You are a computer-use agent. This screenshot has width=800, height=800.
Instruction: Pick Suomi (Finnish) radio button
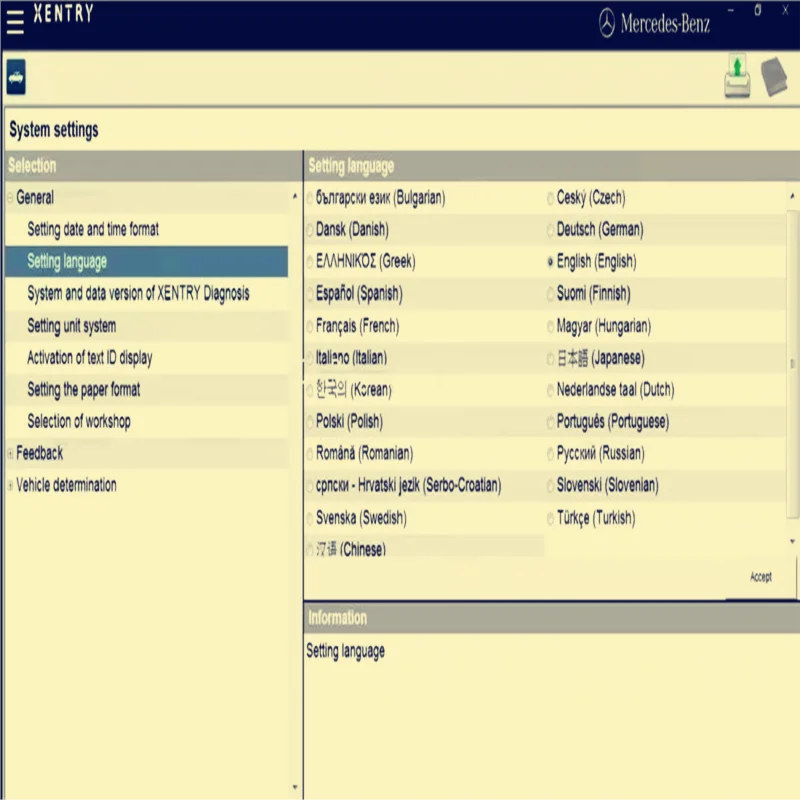point(551,294)
